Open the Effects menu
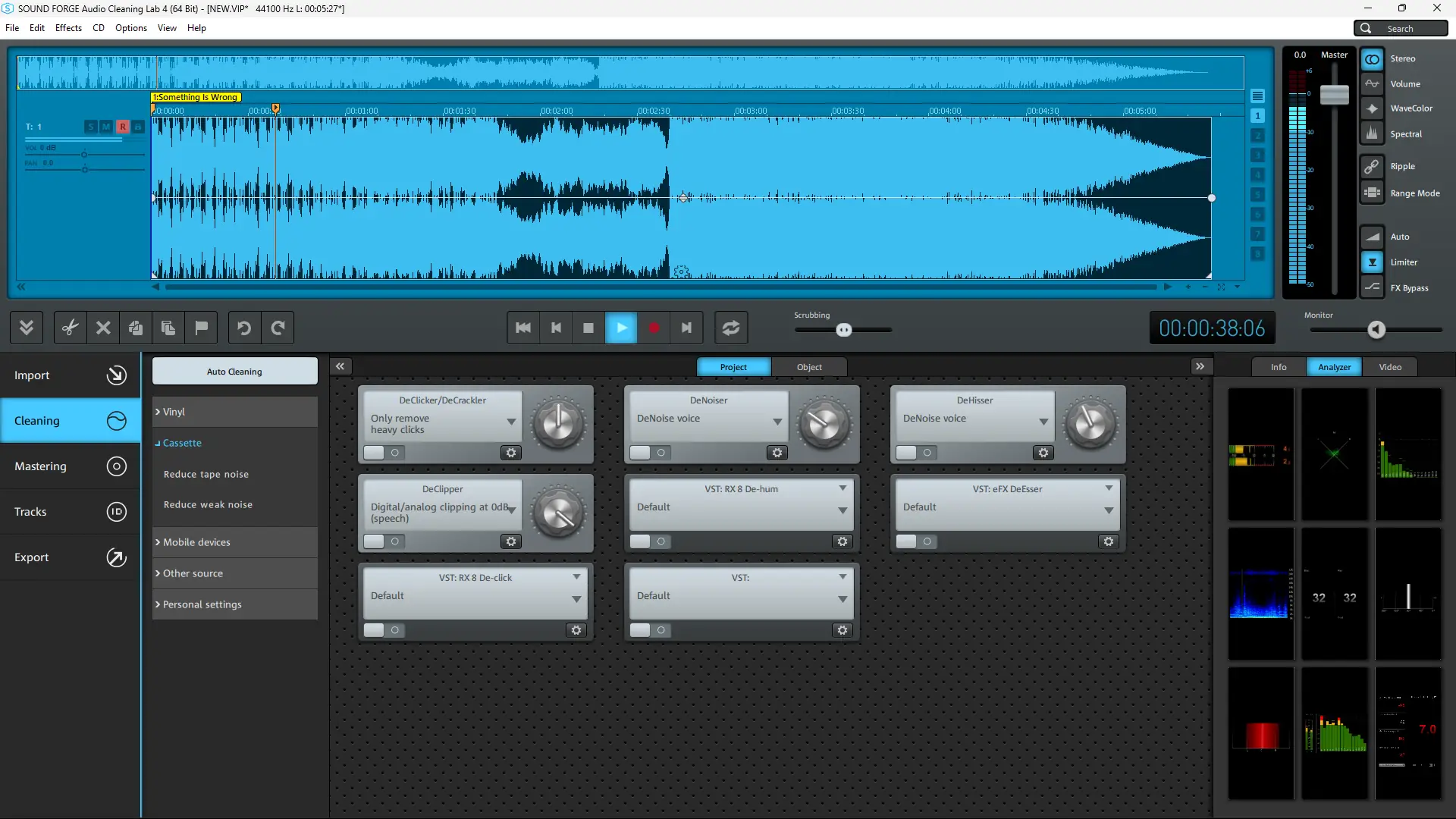Viewport: 1456px width, 819px height. (x=68, y=28)
